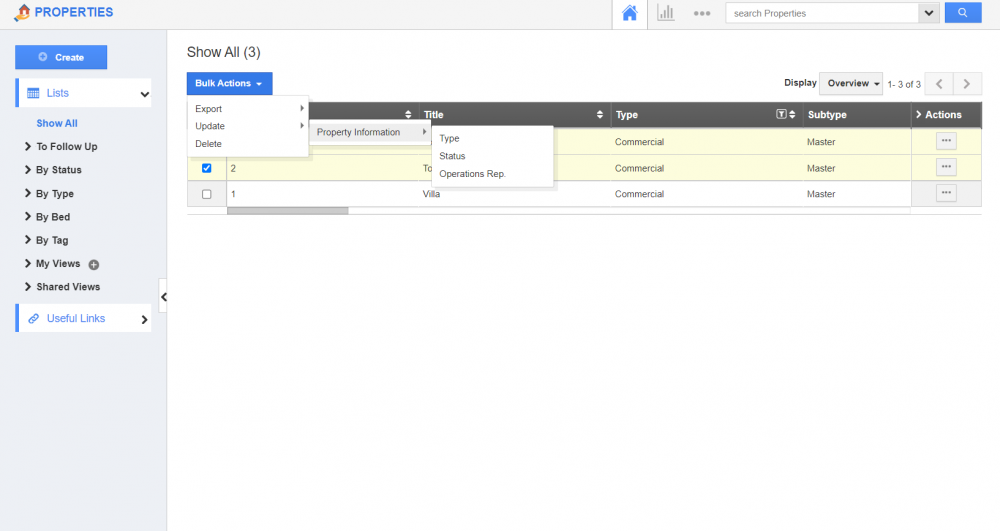Open the search Properties dropdown arrow
1000x531 pixels.
[x=929, y=13]
